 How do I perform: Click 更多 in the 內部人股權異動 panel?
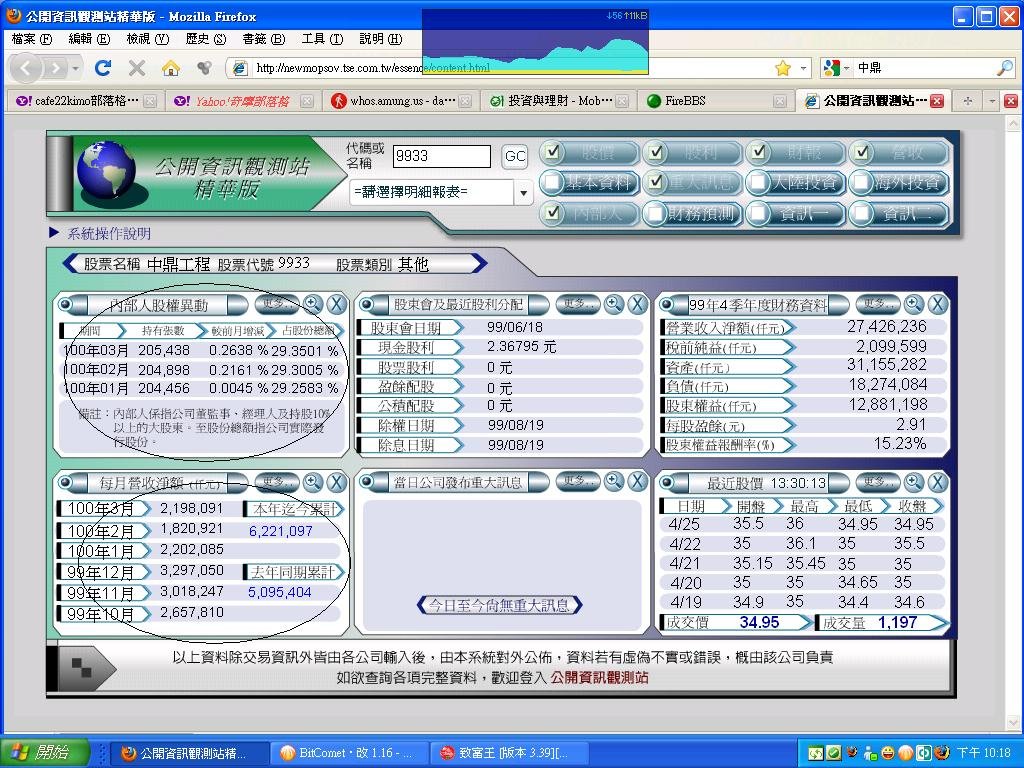point(275,304)
